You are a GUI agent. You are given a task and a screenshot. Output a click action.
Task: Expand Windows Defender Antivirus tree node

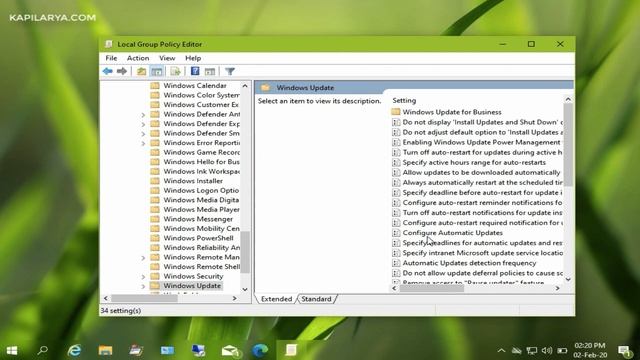[x=143, y=115]
